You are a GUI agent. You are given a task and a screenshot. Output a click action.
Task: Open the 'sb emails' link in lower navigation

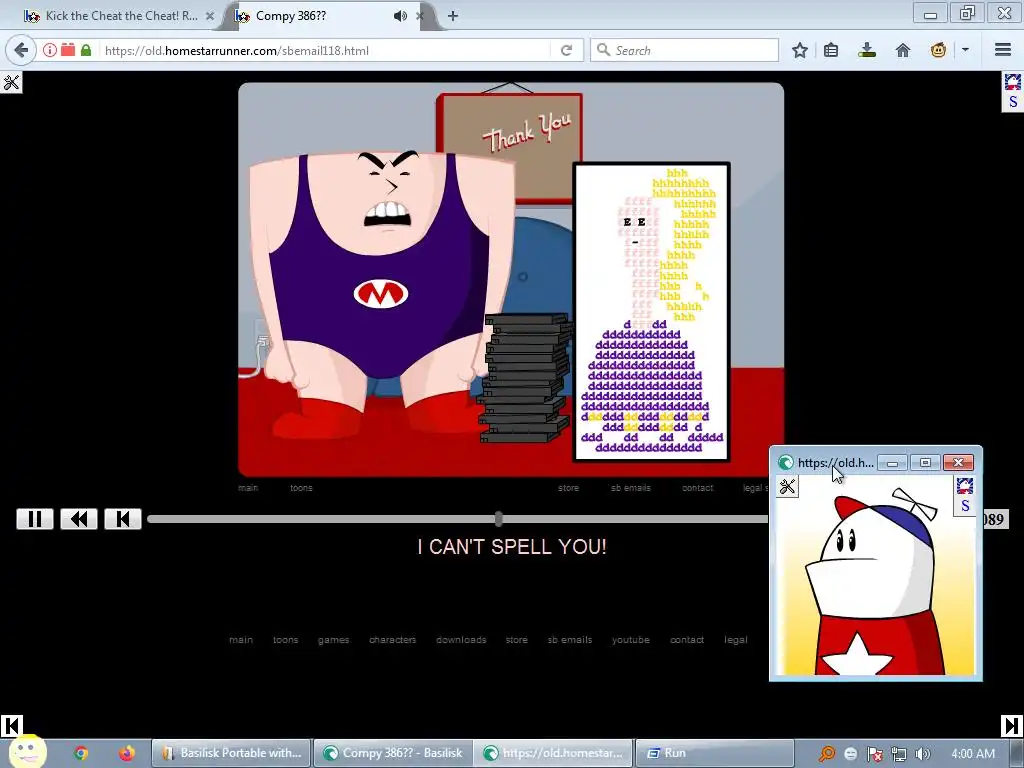point(569,640)
